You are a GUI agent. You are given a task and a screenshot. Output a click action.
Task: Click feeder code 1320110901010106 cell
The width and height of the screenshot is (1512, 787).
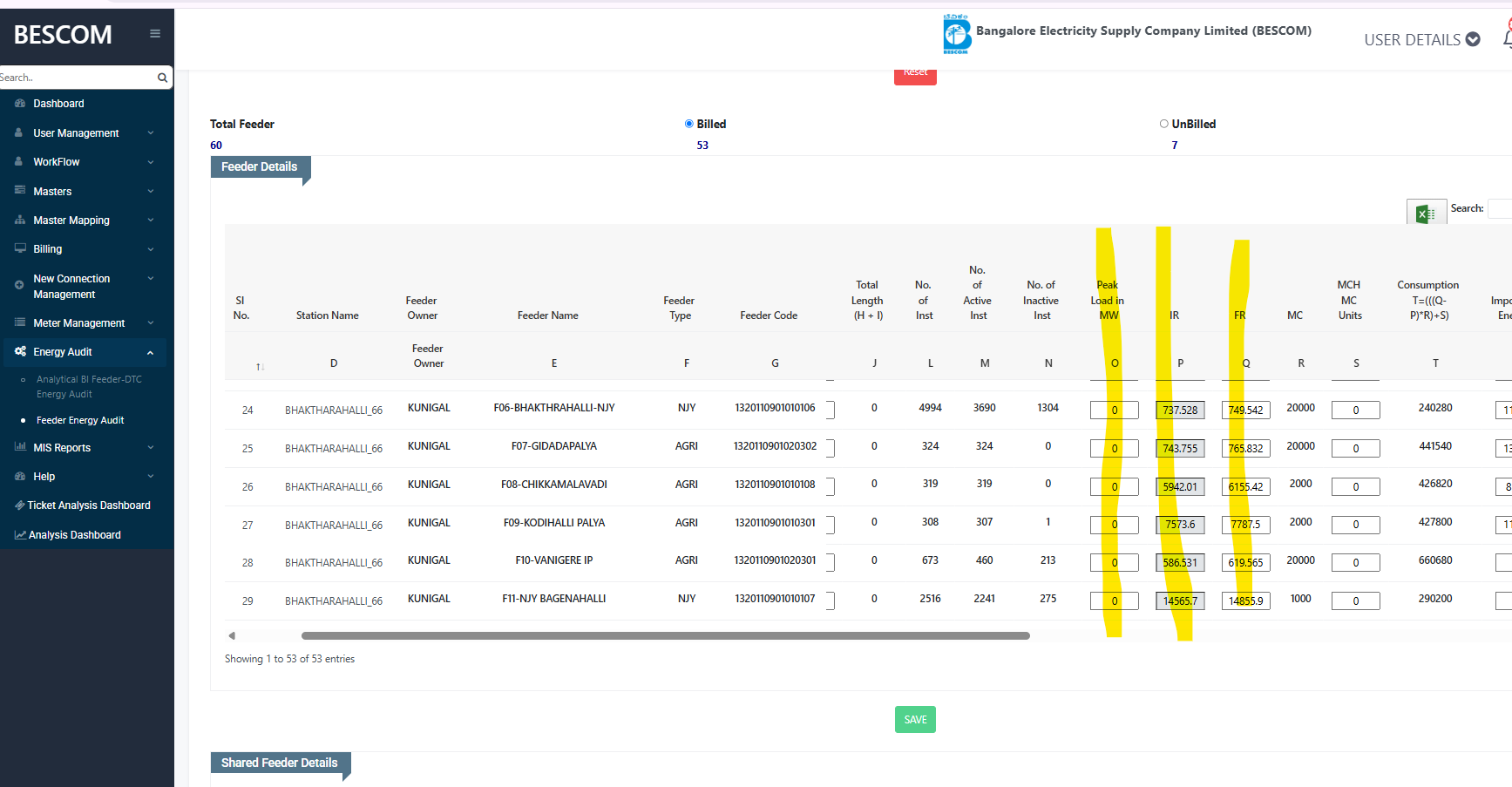775,407
